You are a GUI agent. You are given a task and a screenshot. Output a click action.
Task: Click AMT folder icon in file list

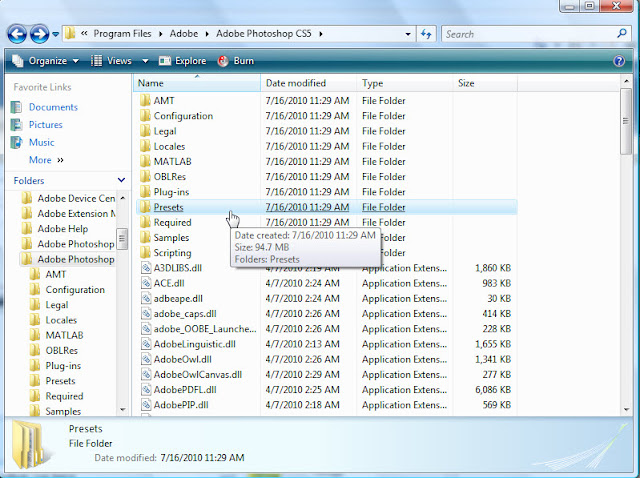145,100
